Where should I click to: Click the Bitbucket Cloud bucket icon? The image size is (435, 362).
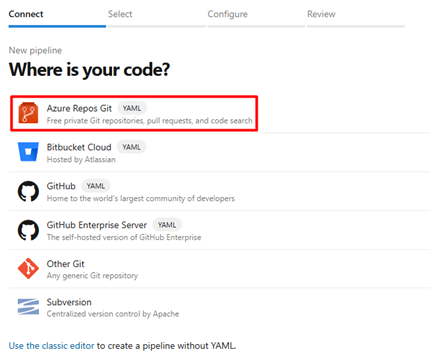pyautogui.click(x=28, y=152)
